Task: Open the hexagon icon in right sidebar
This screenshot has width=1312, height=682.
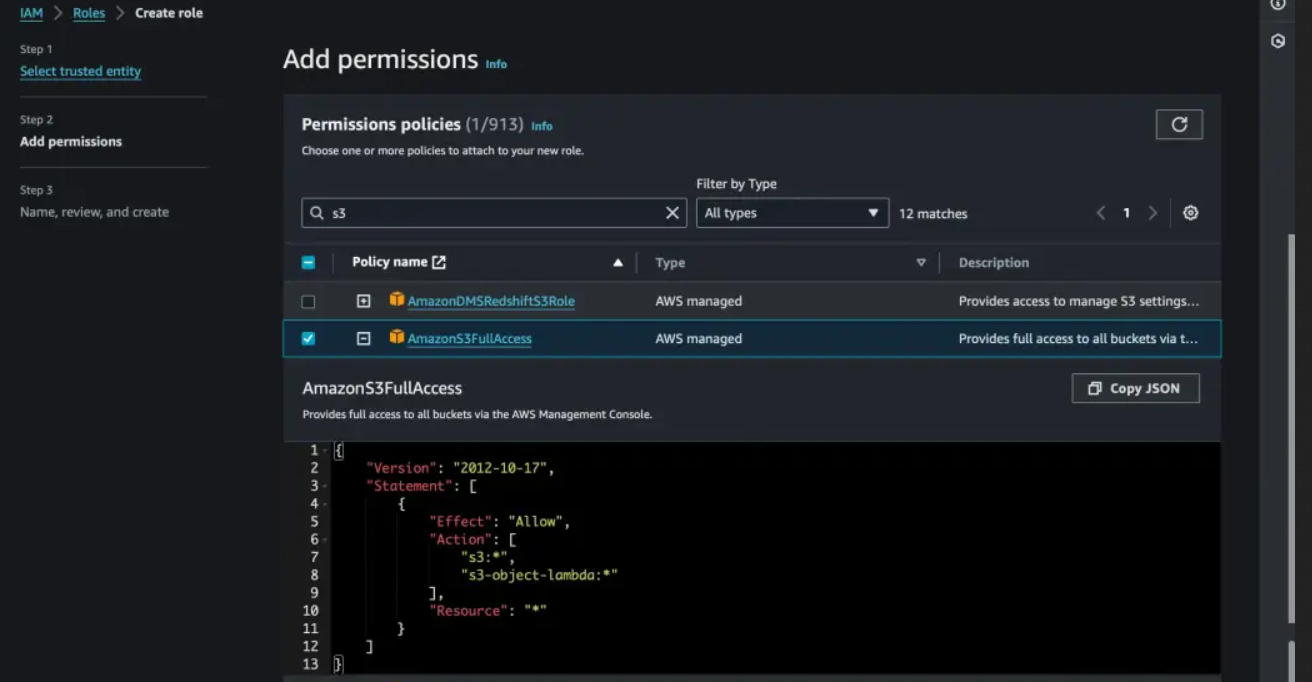Action: pos(1278,41)
